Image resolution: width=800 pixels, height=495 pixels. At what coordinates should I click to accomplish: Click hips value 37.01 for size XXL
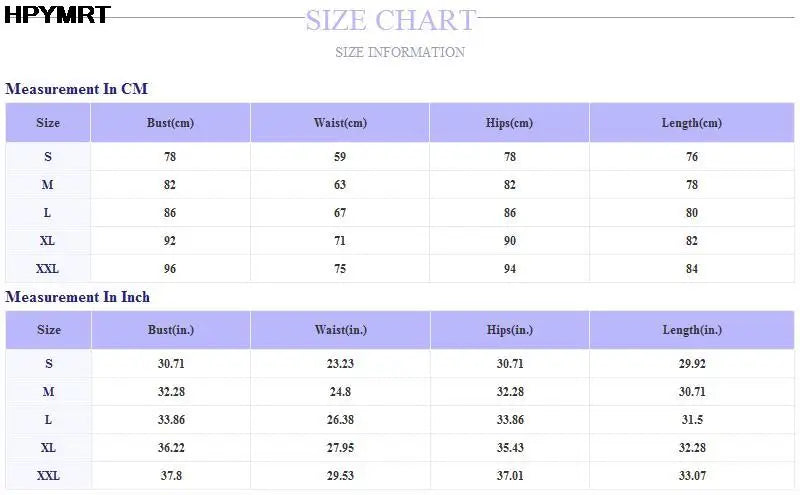click(509, 476)
